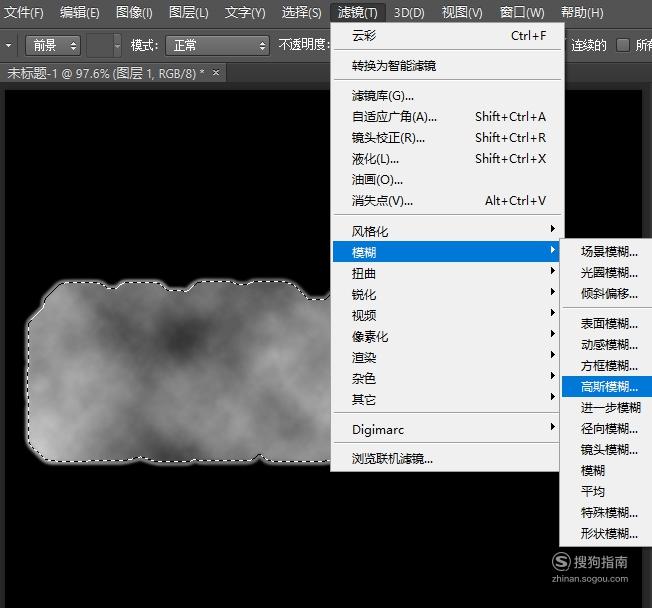
Task: Open the 文字(Y) menu
Action: 245,12
